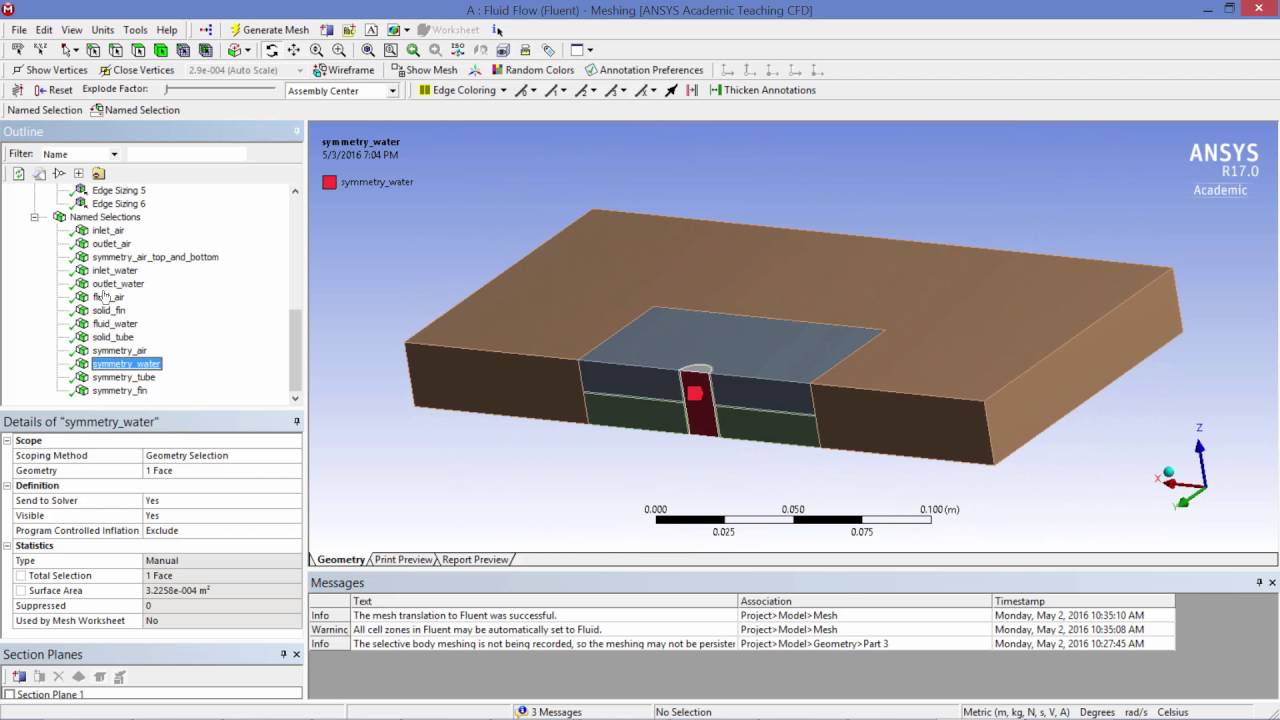Collapse the Statistics section in Details
Screen dimensions: 1280x720
pyautogui.click(x=7, y=545)
